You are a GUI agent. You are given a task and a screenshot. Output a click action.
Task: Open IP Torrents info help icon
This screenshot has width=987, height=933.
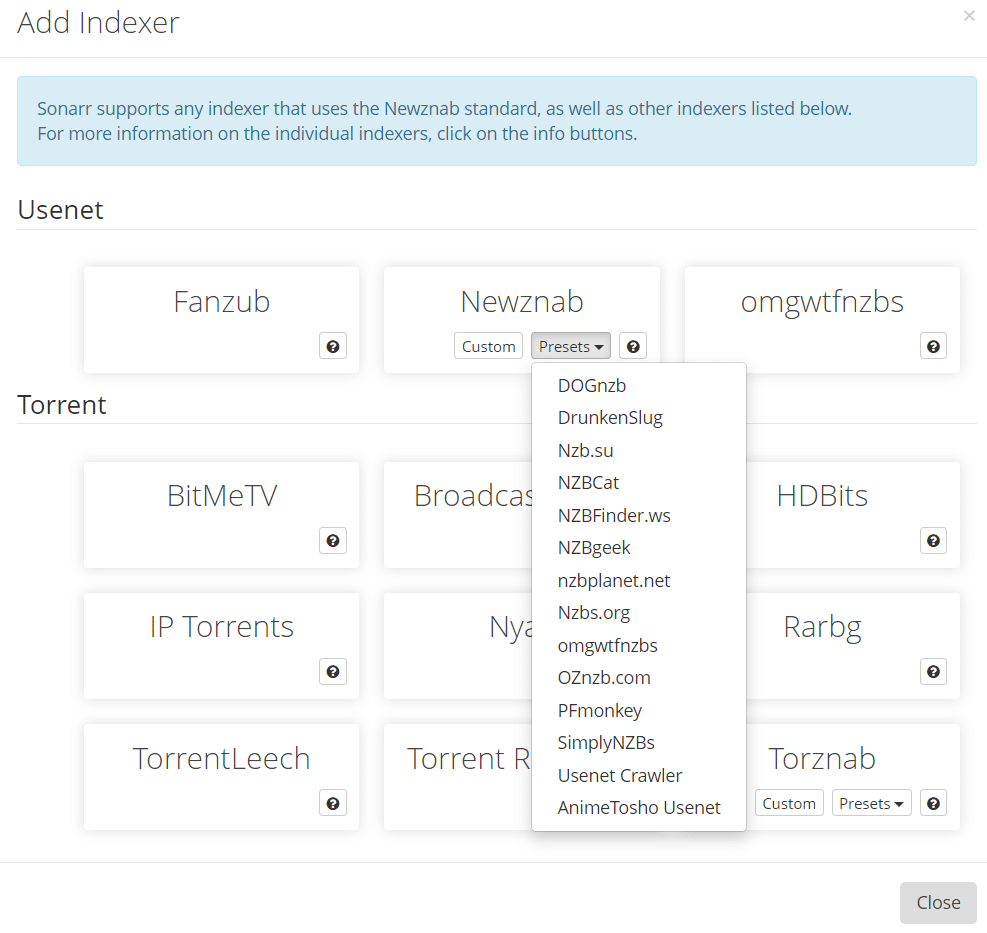pyautogui.click(x=333, y=671)
